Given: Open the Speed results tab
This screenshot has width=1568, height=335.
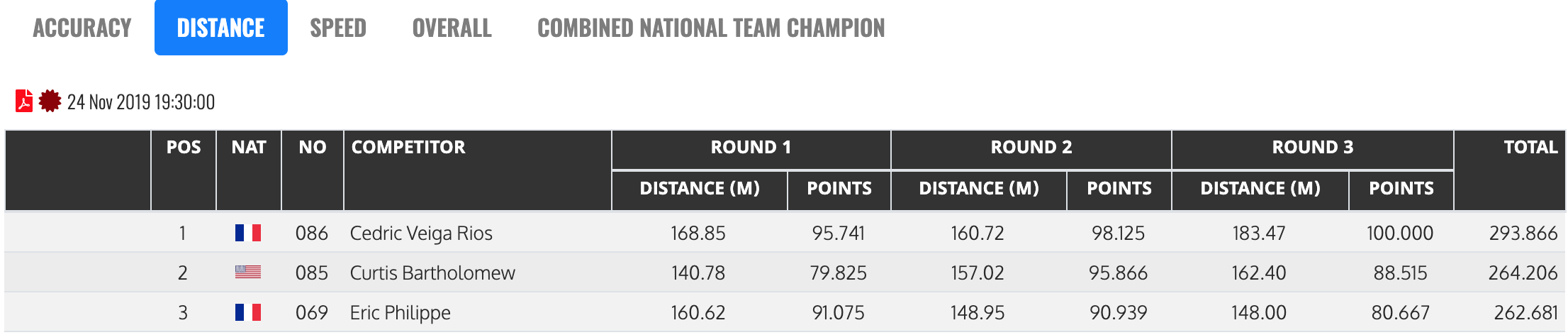Looking at the screenshot, I should pyautogui.click(x=338, y=28).
